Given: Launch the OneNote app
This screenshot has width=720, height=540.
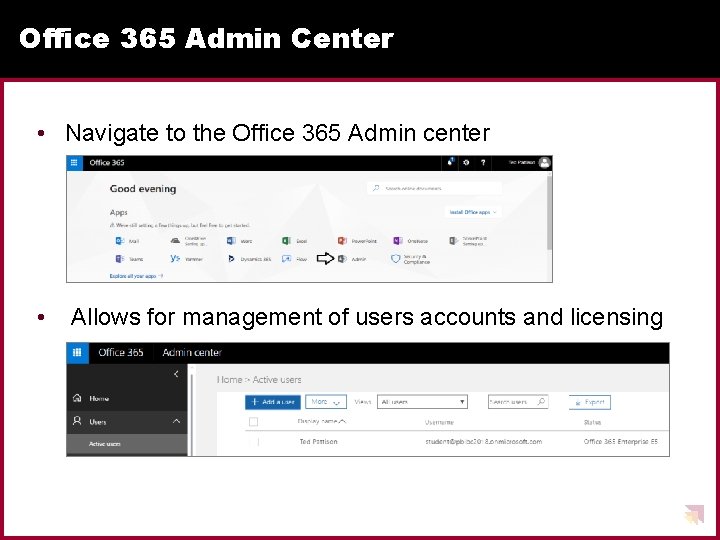Looking at the screenshot, I should click(x=411, y=241).
